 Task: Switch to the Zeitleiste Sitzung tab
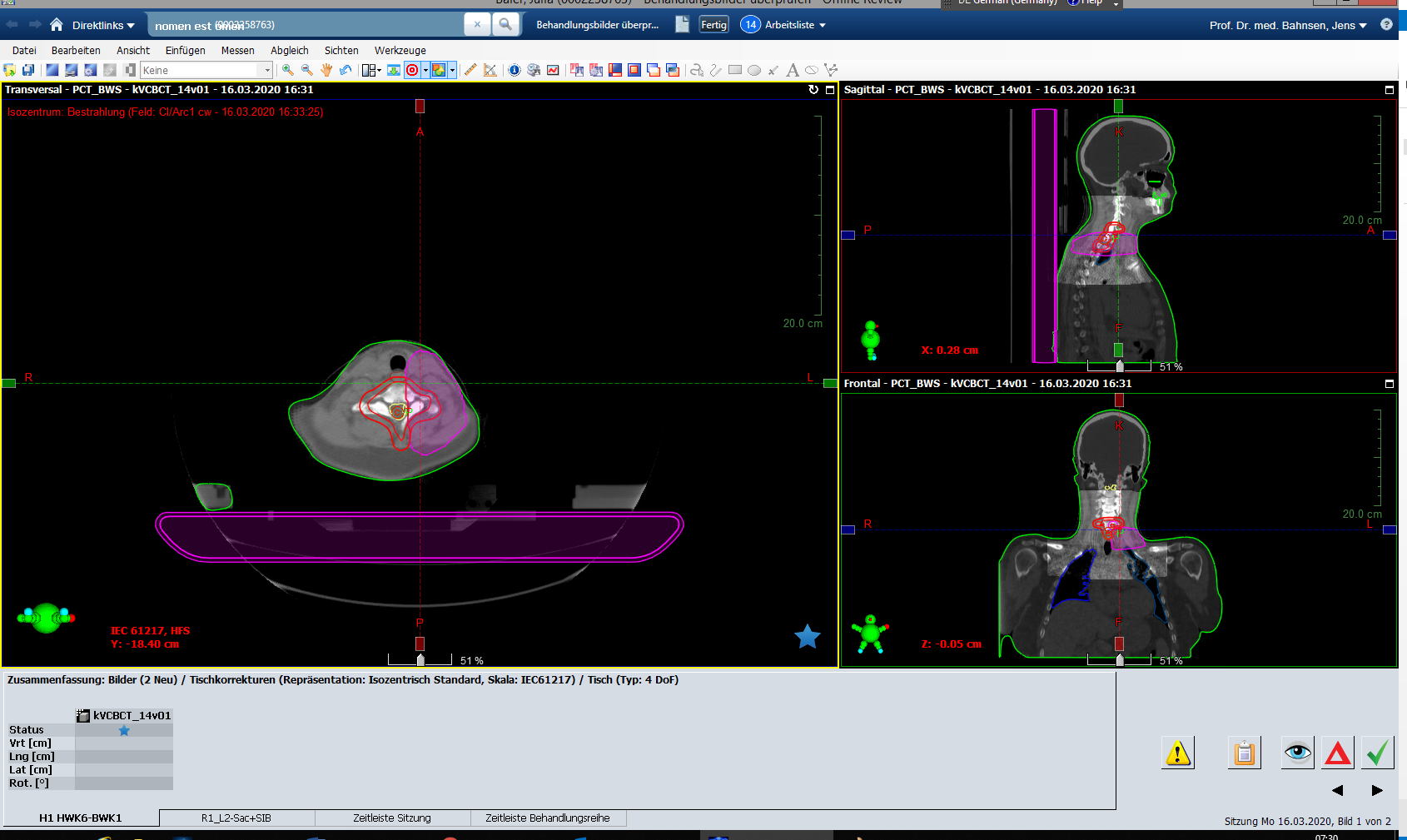[392, 818]
